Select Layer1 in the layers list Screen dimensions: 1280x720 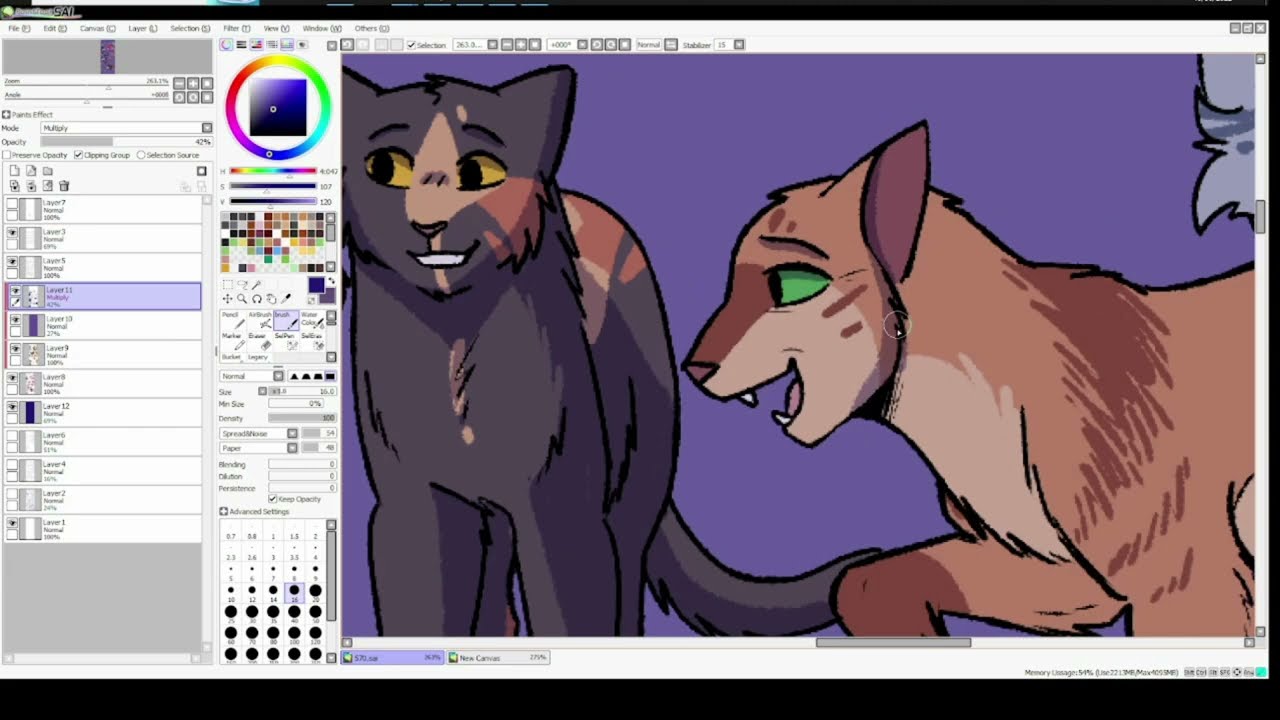[x=102, y=529]
